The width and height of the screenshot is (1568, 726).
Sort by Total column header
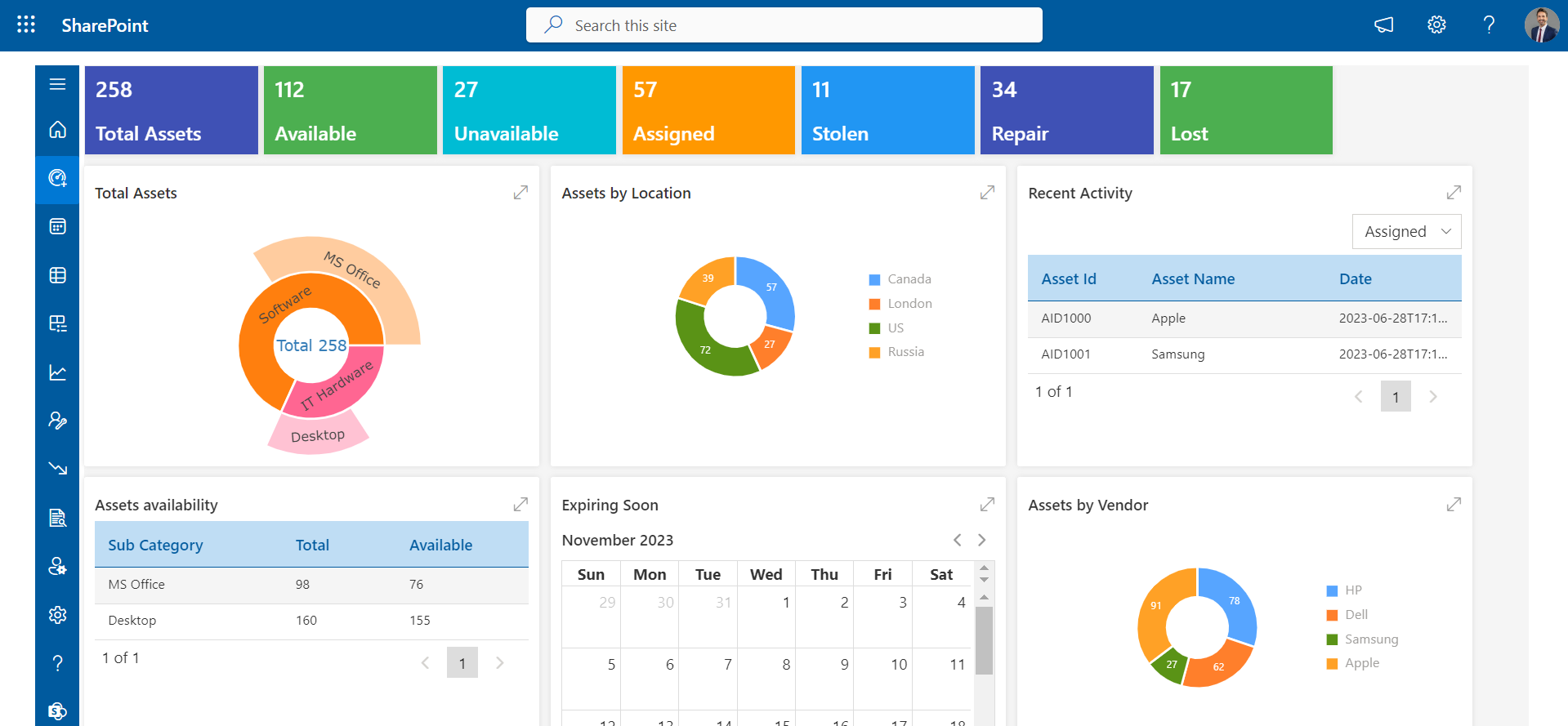pos(312,546)
